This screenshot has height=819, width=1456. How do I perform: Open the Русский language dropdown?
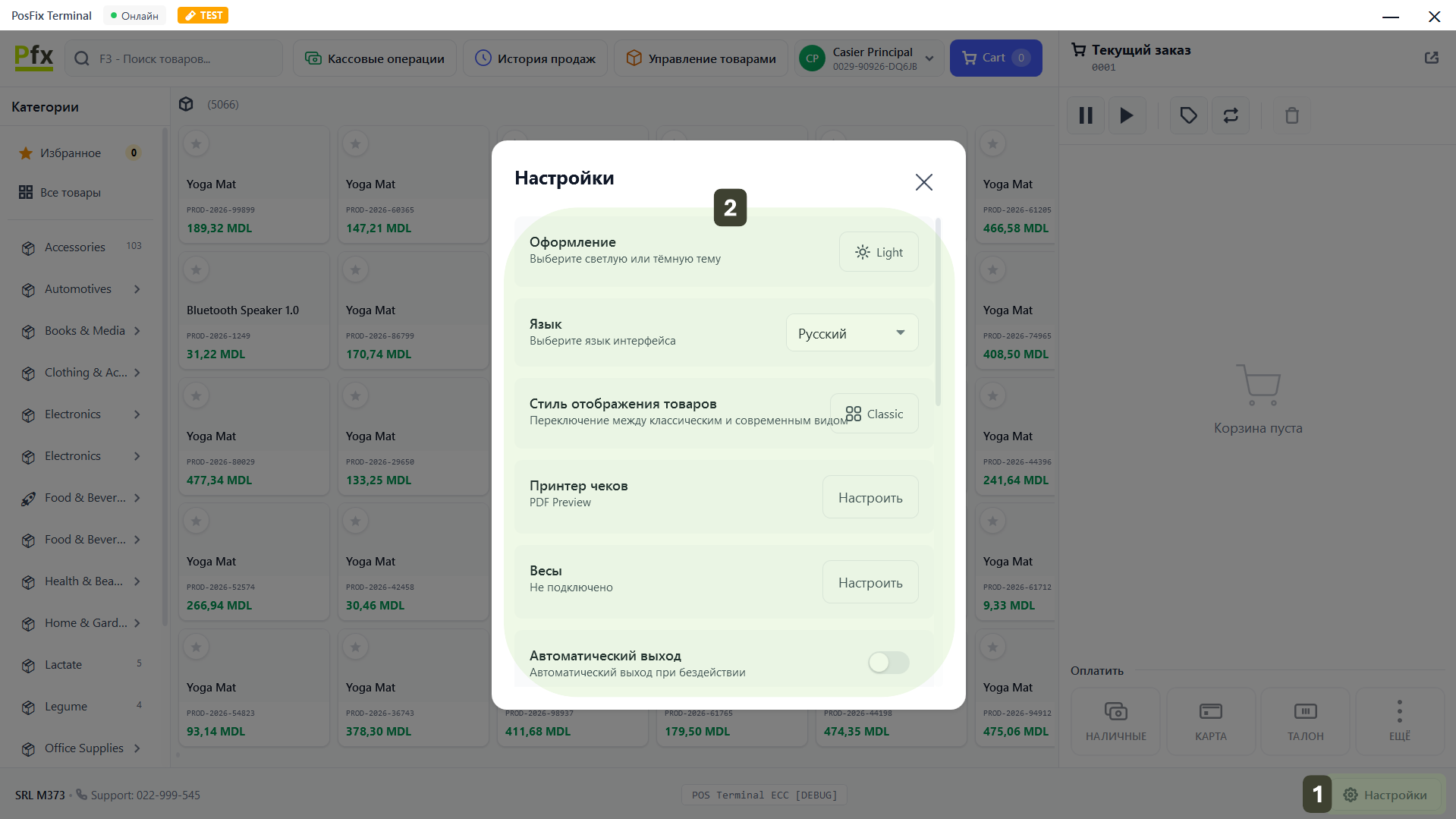point(851,333)
